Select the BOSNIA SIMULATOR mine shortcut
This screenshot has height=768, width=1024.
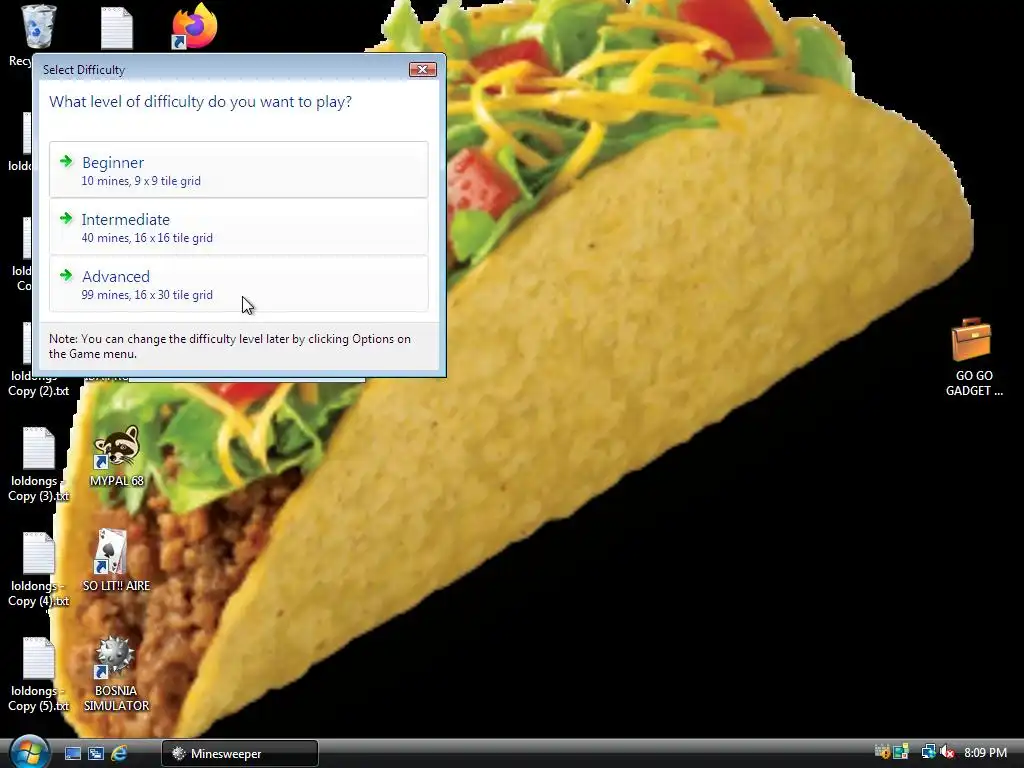pyautogui.click(x=116, y=673)
